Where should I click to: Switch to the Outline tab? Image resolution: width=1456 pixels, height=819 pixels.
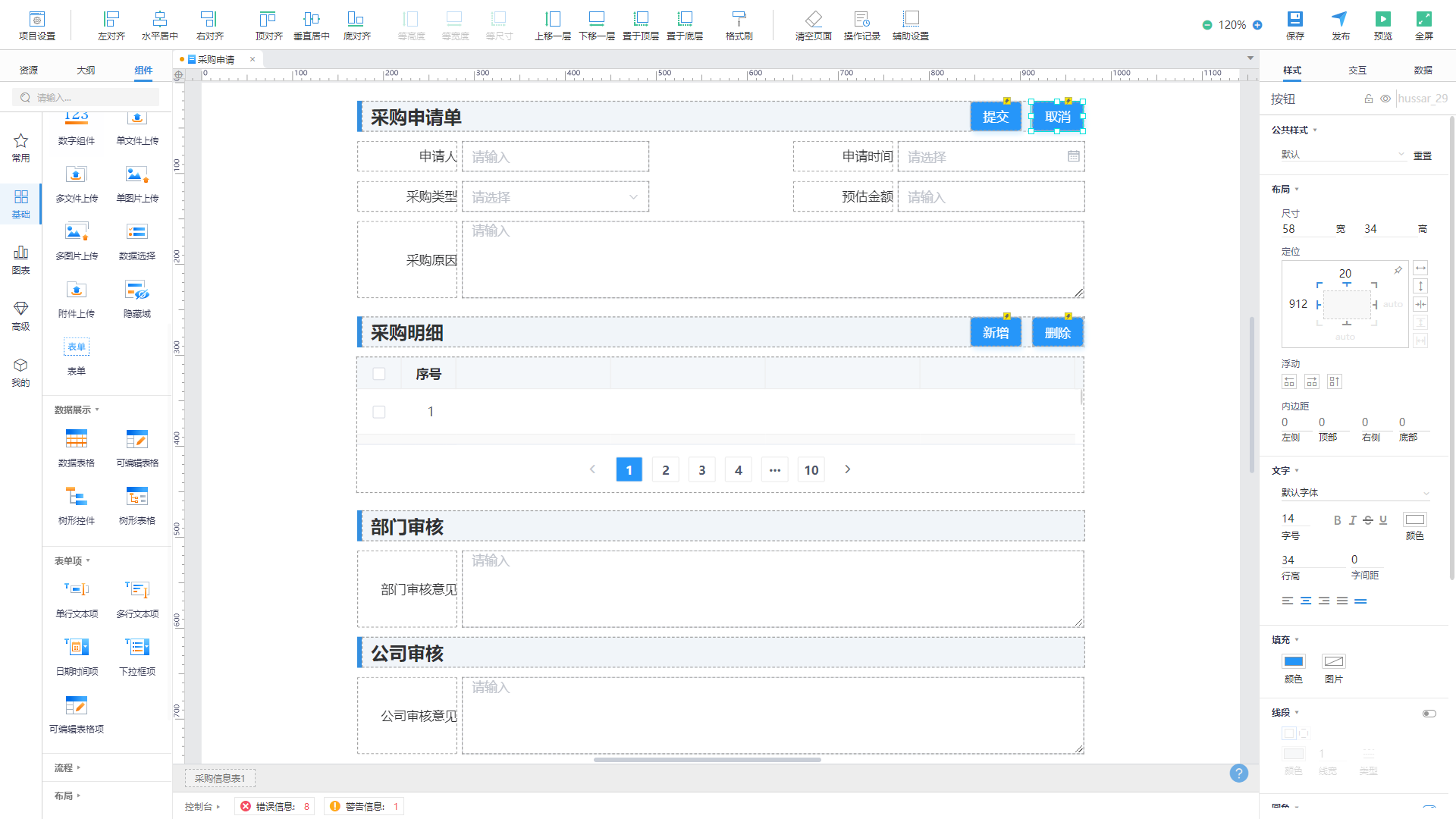(x=86, y=70)
